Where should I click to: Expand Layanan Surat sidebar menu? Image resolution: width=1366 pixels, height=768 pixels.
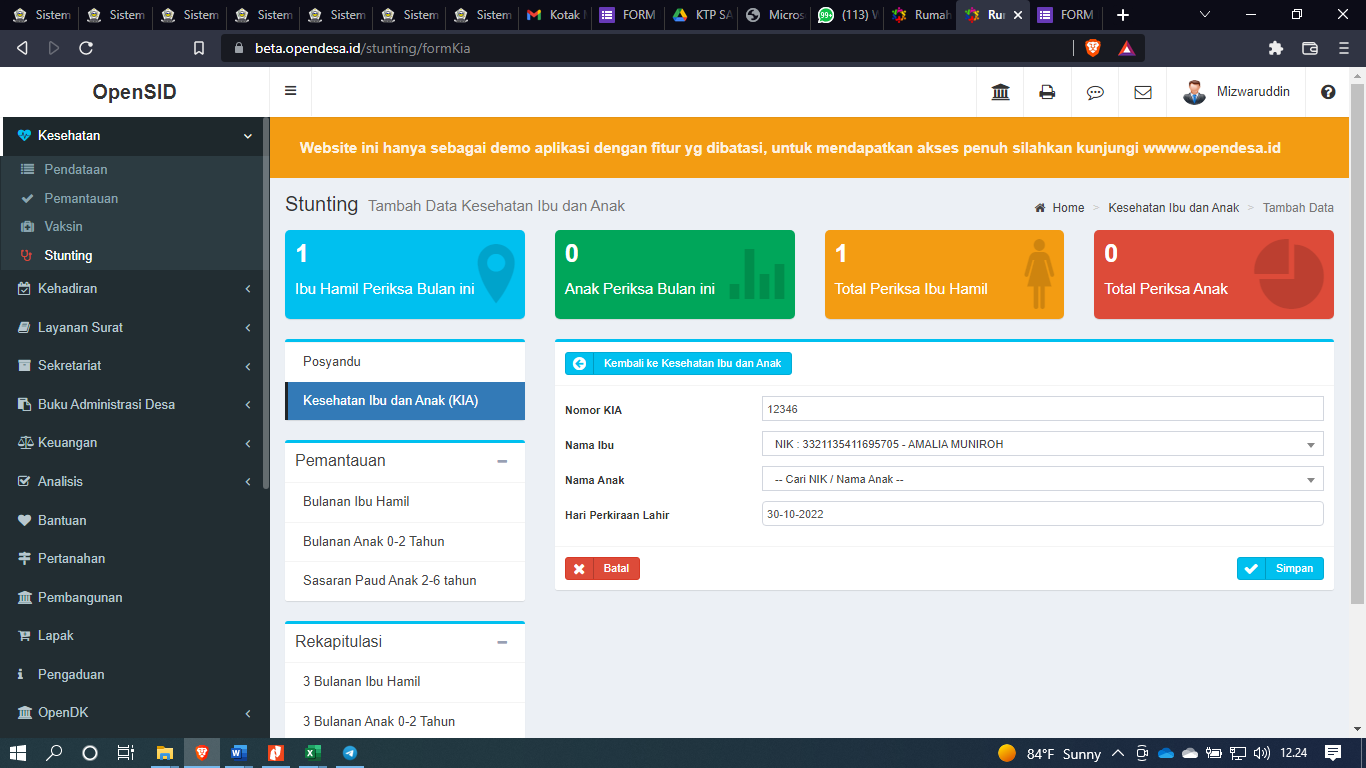(135, 327)
